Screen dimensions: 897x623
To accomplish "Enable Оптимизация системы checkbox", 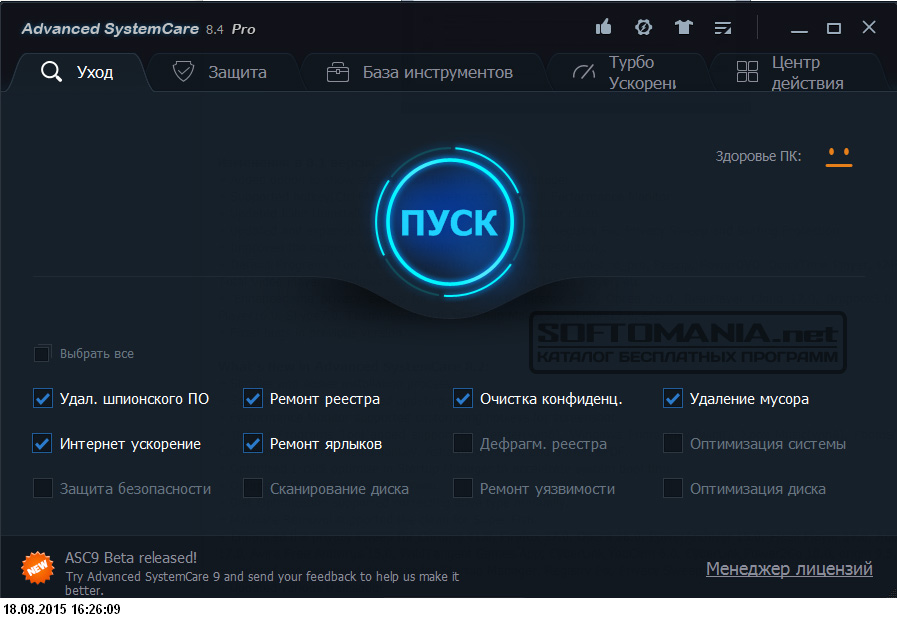I will [x=673, y=443].
